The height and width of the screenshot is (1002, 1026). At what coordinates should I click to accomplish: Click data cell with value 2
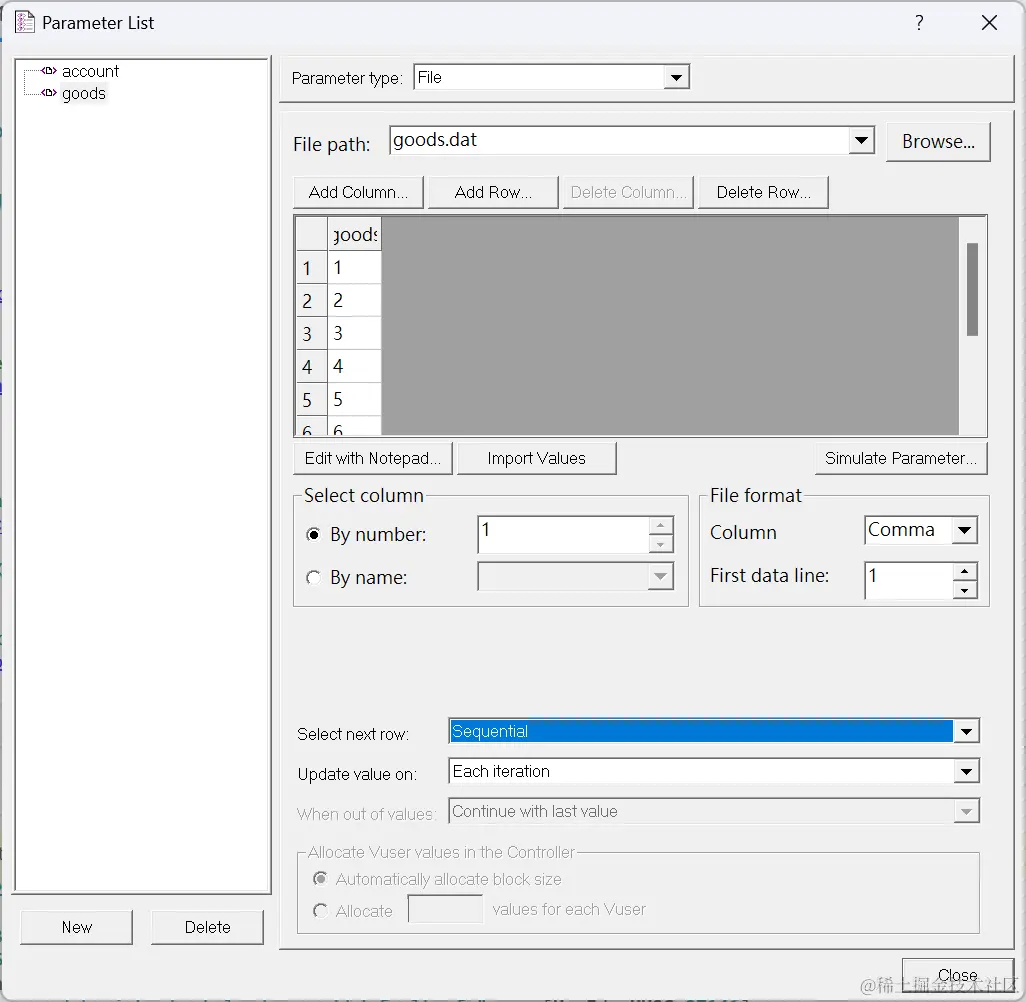(354, 300)
